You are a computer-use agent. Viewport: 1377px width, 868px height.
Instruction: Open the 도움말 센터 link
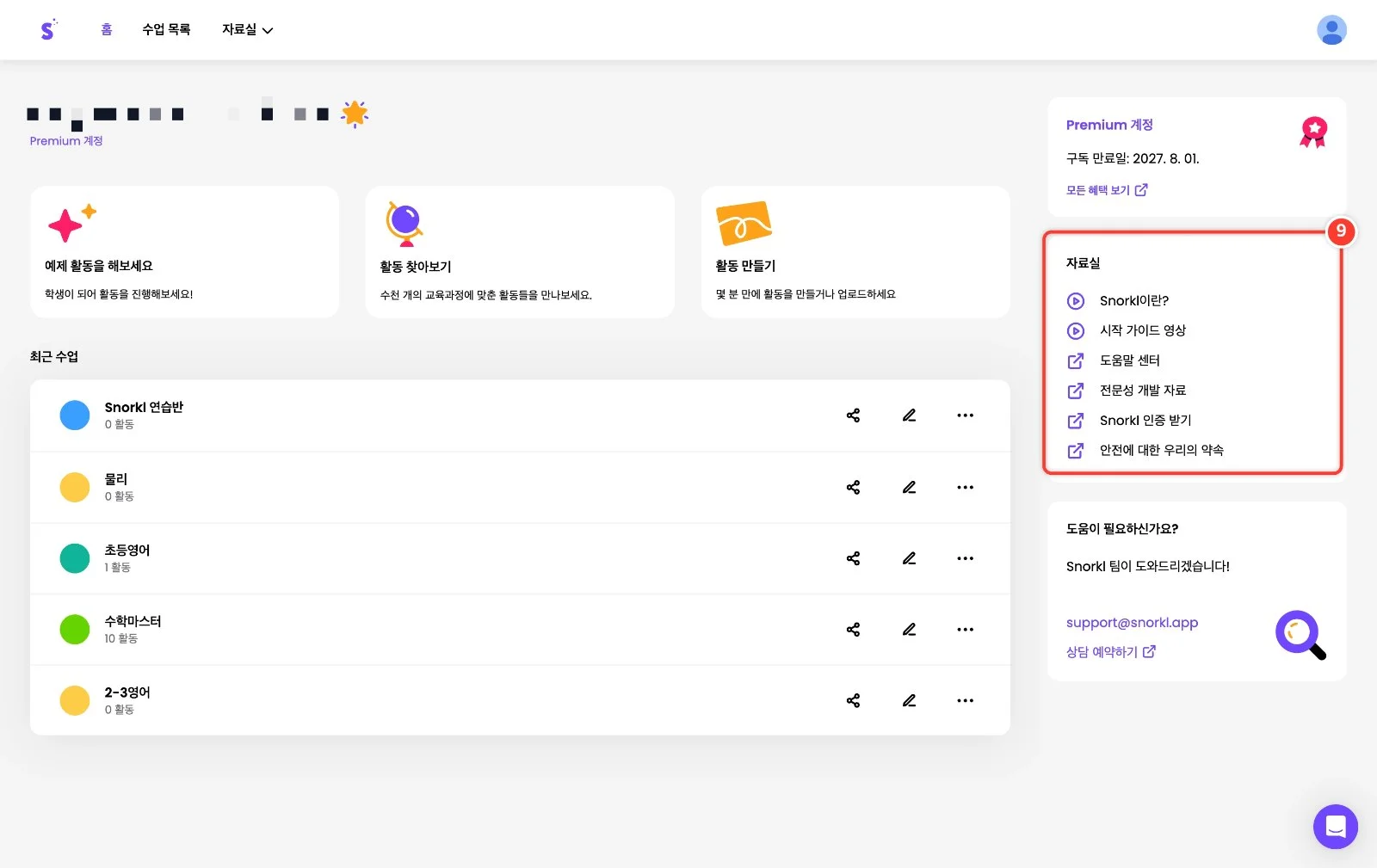point(1113,360)
